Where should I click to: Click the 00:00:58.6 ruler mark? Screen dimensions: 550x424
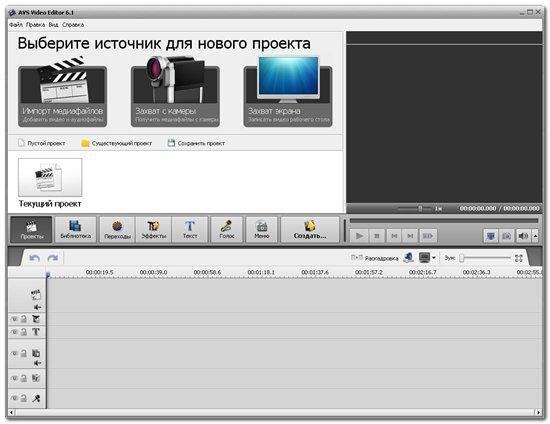point(207,272)
